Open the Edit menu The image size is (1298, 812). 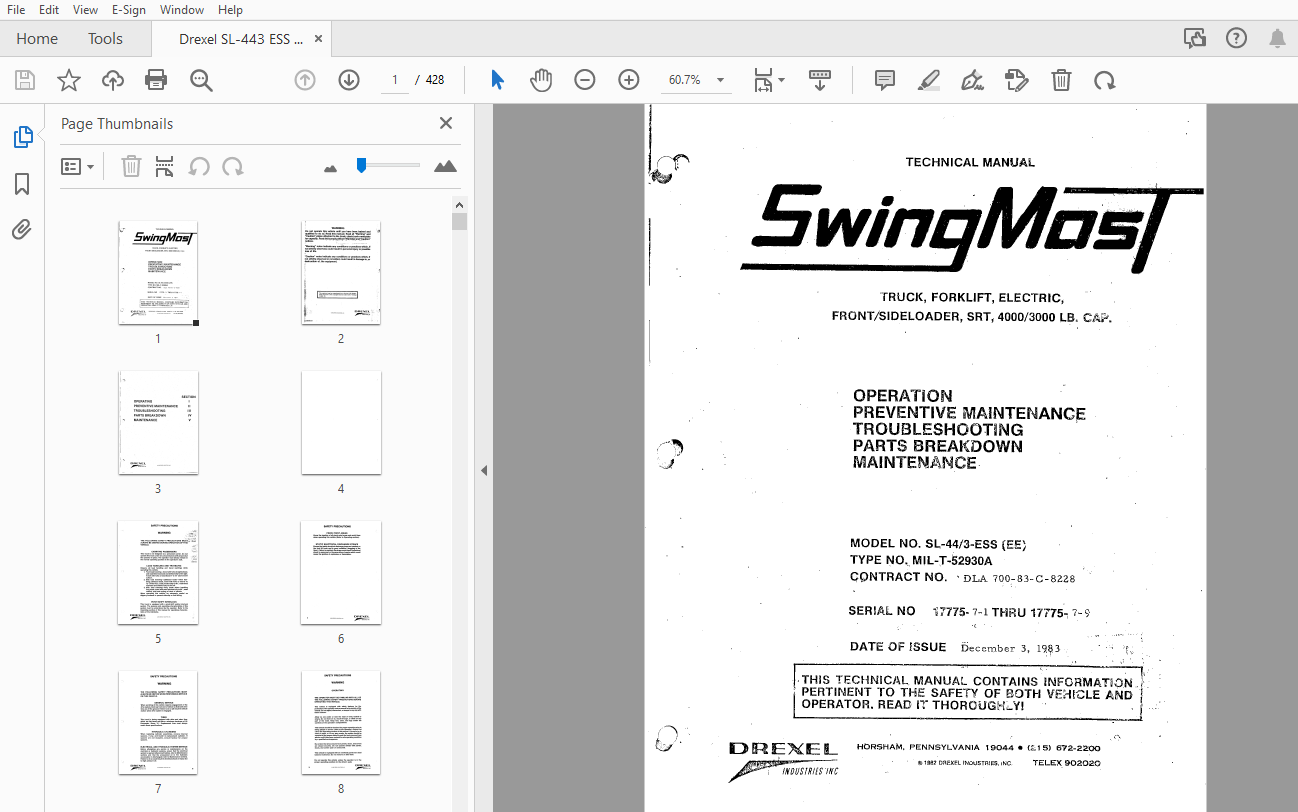pyautogui.click(x=49, y=10)
